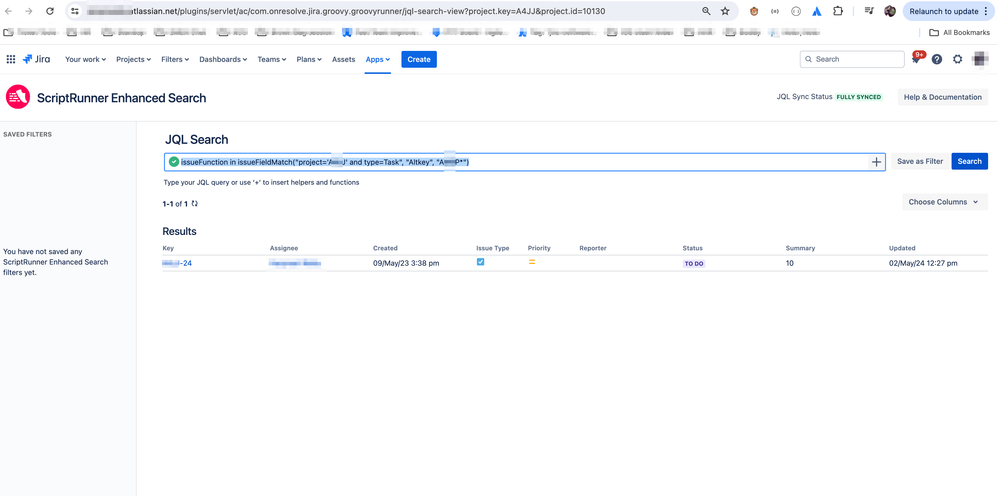
Task: Click the Summary column header
Action: pos(800,248)
